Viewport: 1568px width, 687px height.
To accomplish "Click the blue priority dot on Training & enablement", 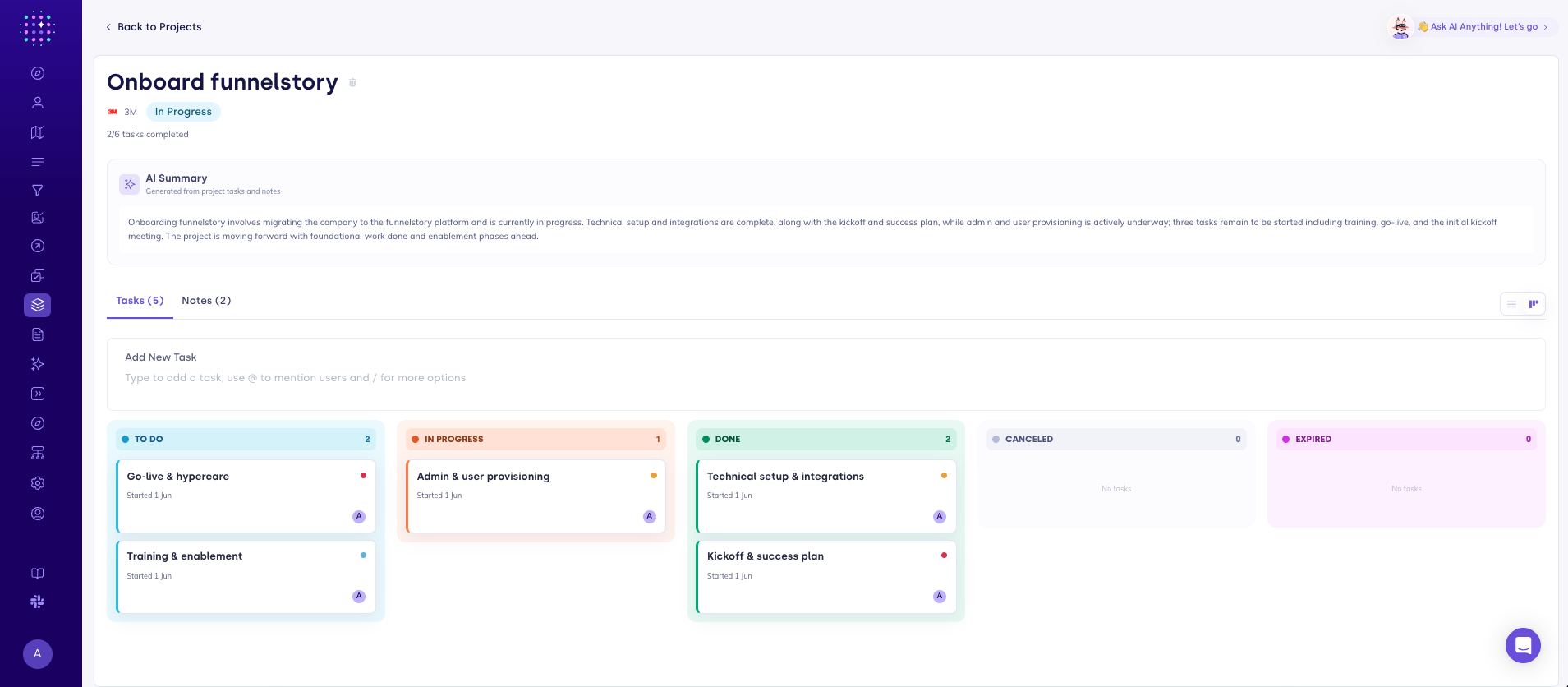I will tap(363, 556).
